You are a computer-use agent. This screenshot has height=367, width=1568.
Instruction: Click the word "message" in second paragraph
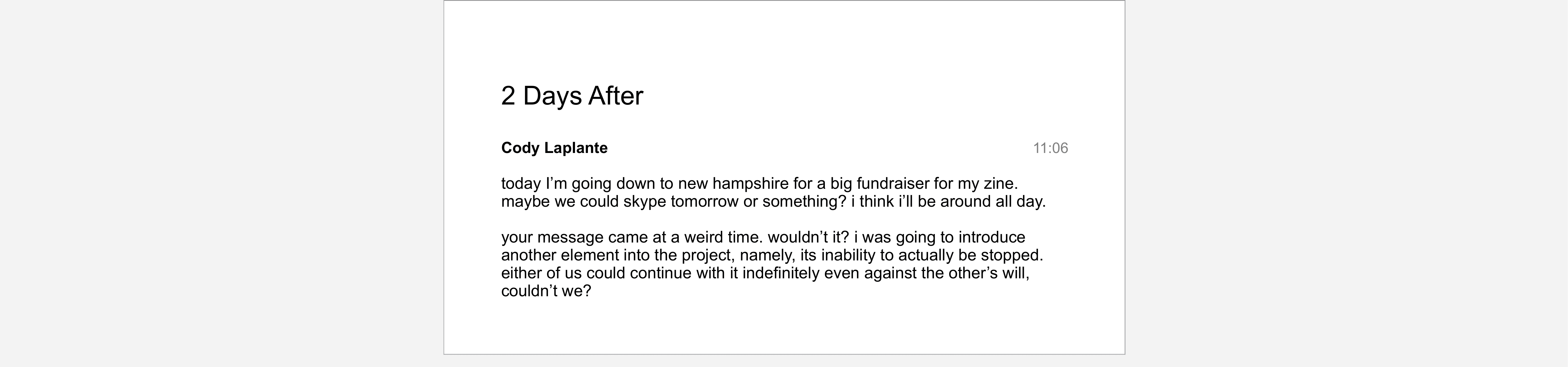tap(570, 238)
